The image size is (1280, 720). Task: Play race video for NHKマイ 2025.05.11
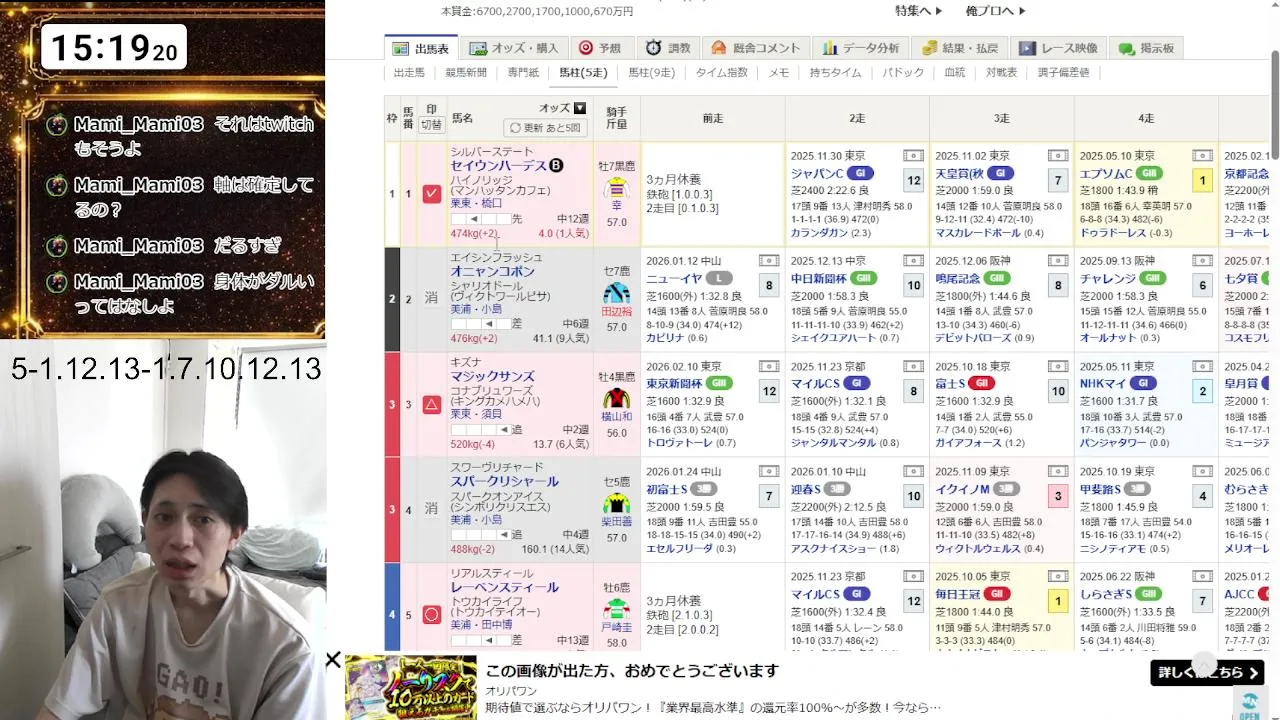(1203, 367)
